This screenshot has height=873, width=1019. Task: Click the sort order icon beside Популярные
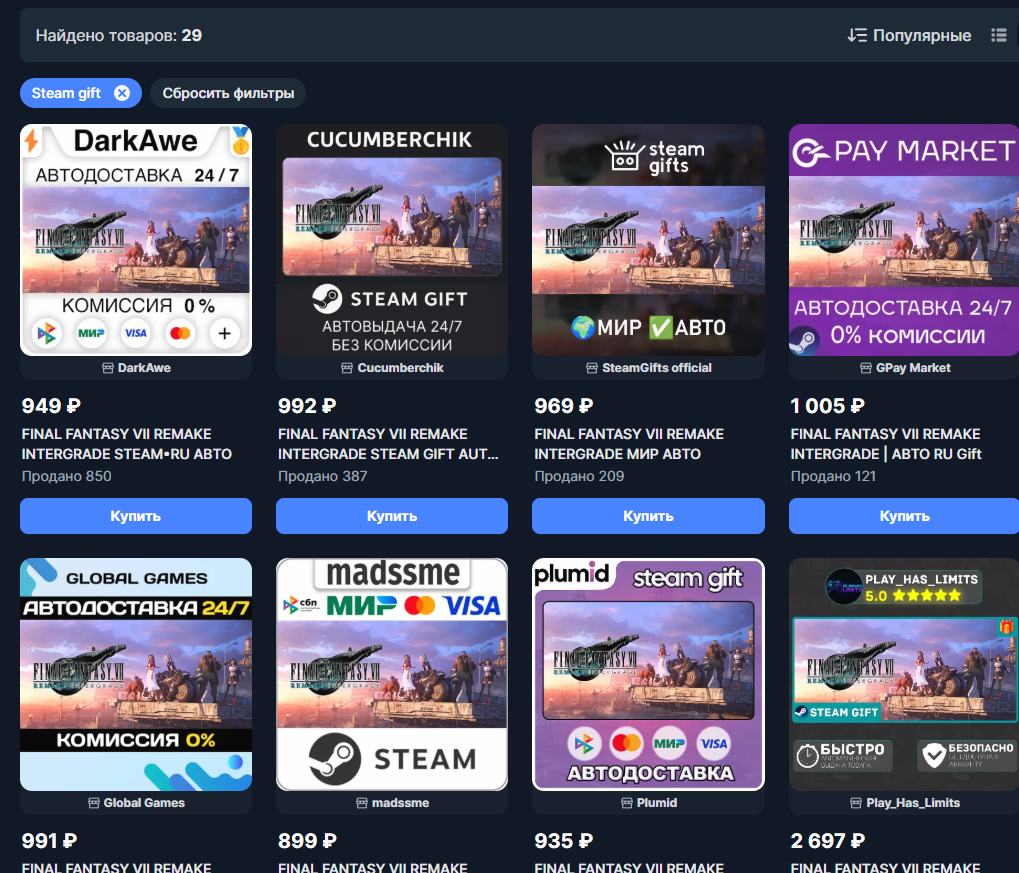pos(857,35)
